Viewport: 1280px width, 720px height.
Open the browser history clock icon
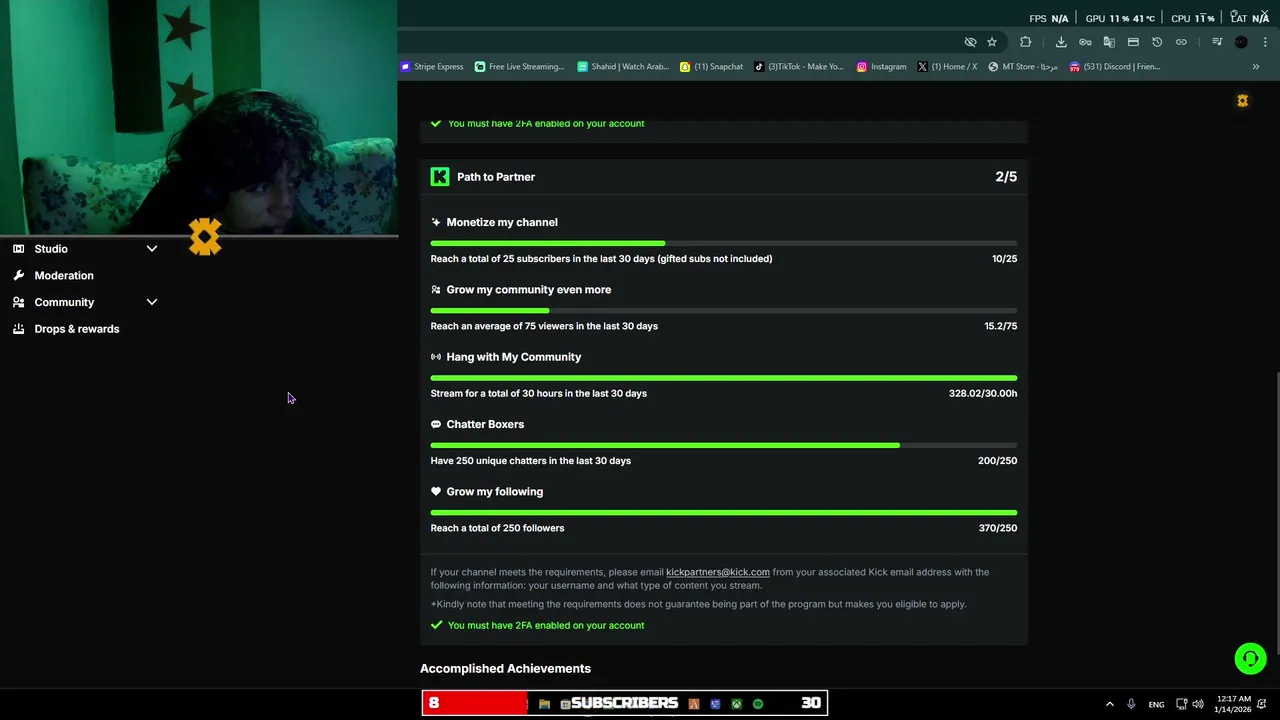pyautogui.click(x=1157, y=42)
